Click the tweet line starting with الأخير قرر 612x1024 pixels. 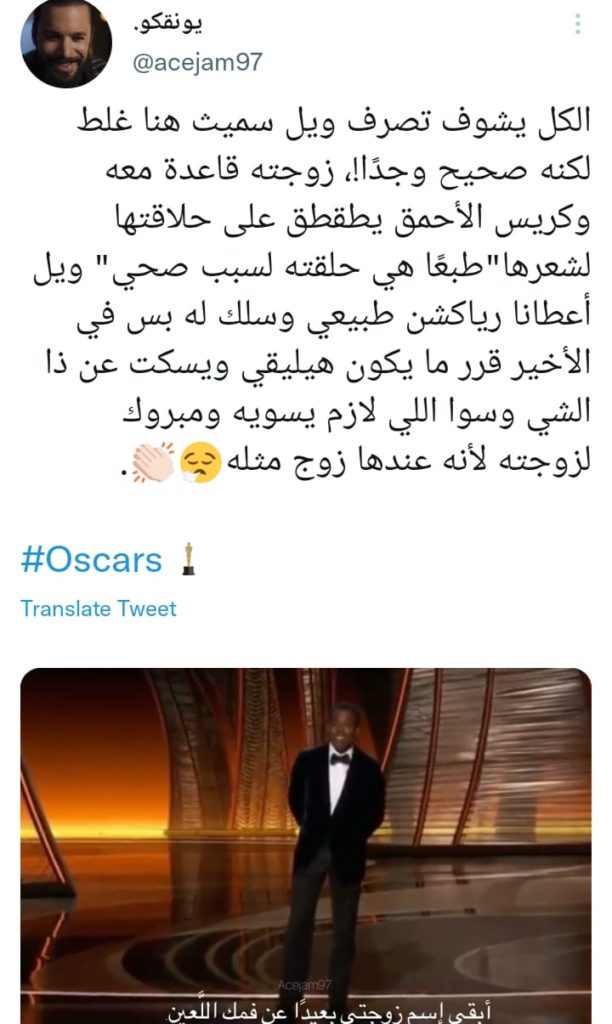318,364
